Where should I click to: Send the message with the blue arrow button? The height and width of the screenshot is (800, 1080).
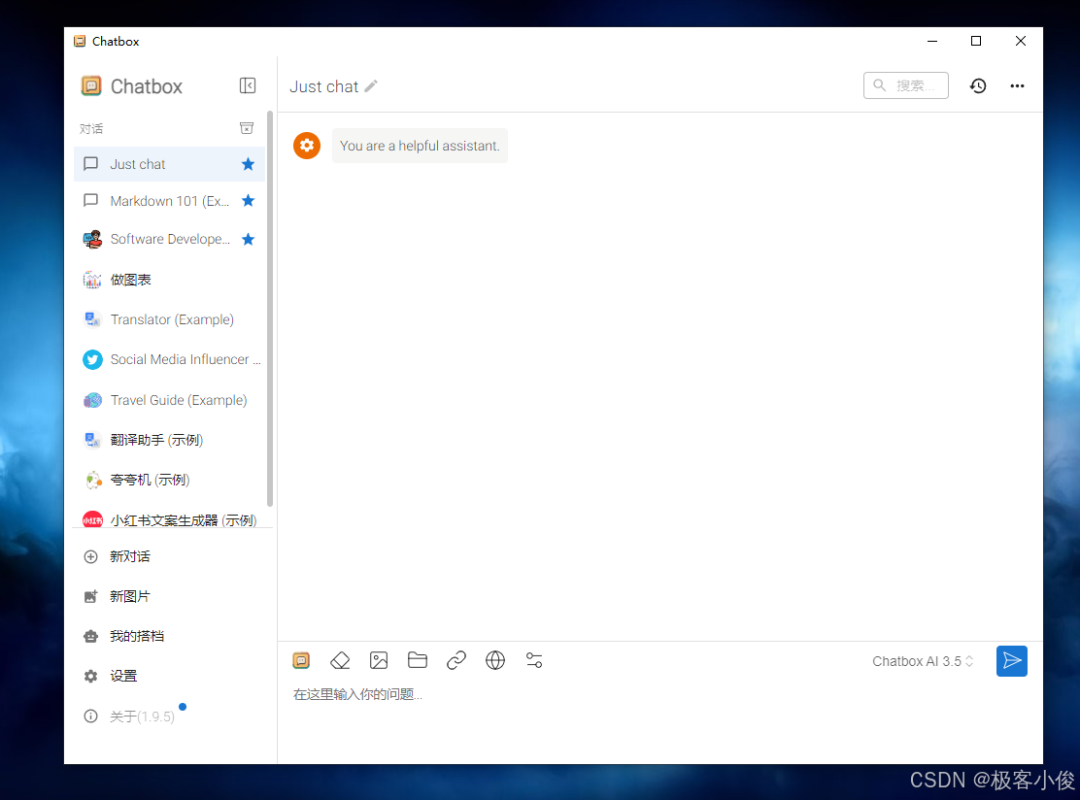(x=1012, y=661)
